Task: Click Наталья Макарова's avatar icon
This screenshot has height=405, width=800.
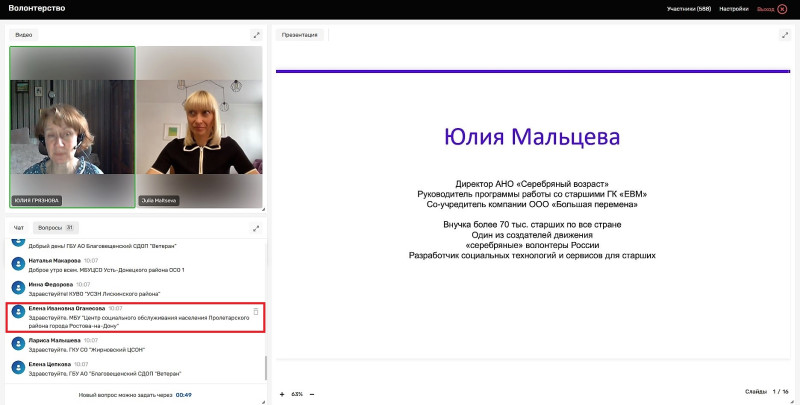Action: 18,264
